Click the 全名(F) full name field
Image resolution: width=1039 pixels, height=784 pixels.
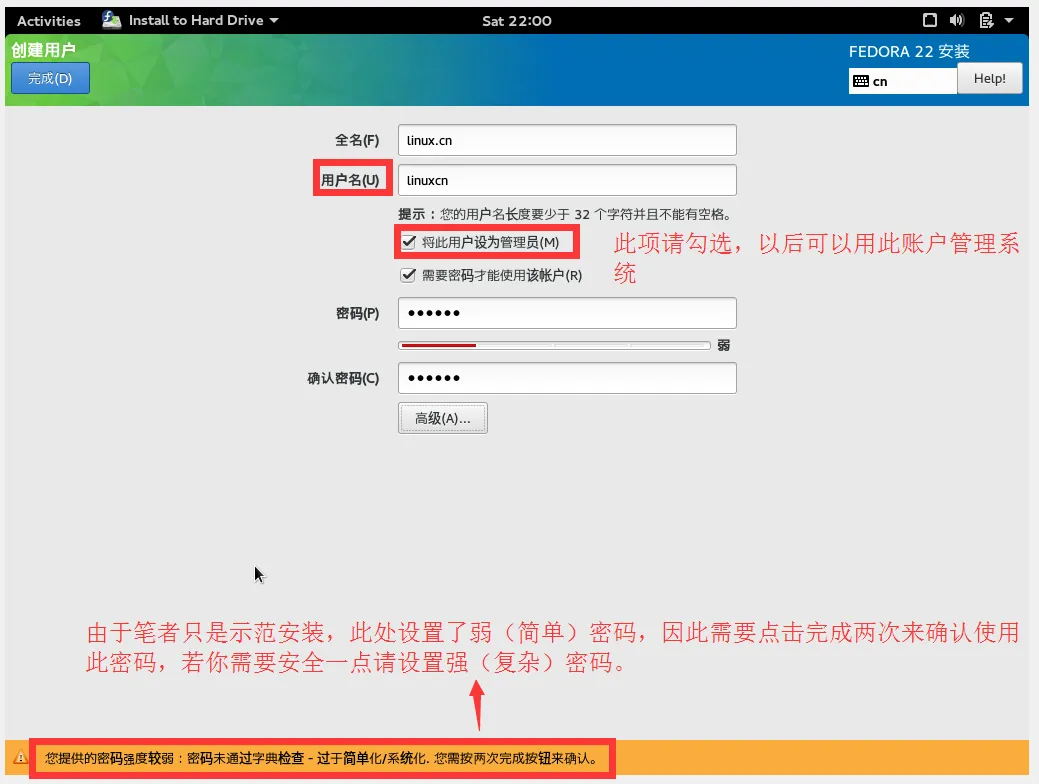pyautogui.click(x=567, y=140)
